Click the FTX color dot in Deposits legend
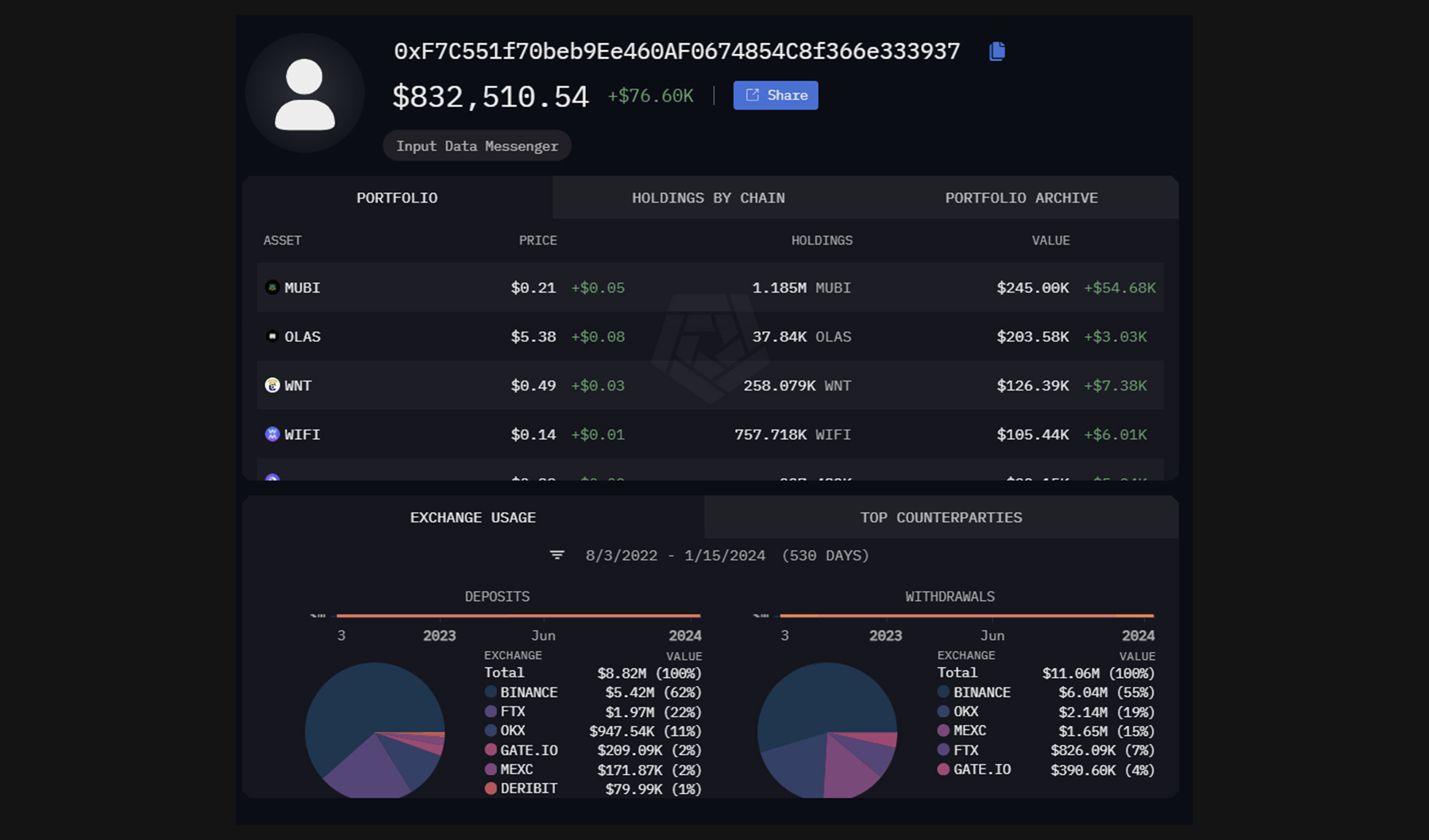The image size is (1429, 840). click(491, 711)
